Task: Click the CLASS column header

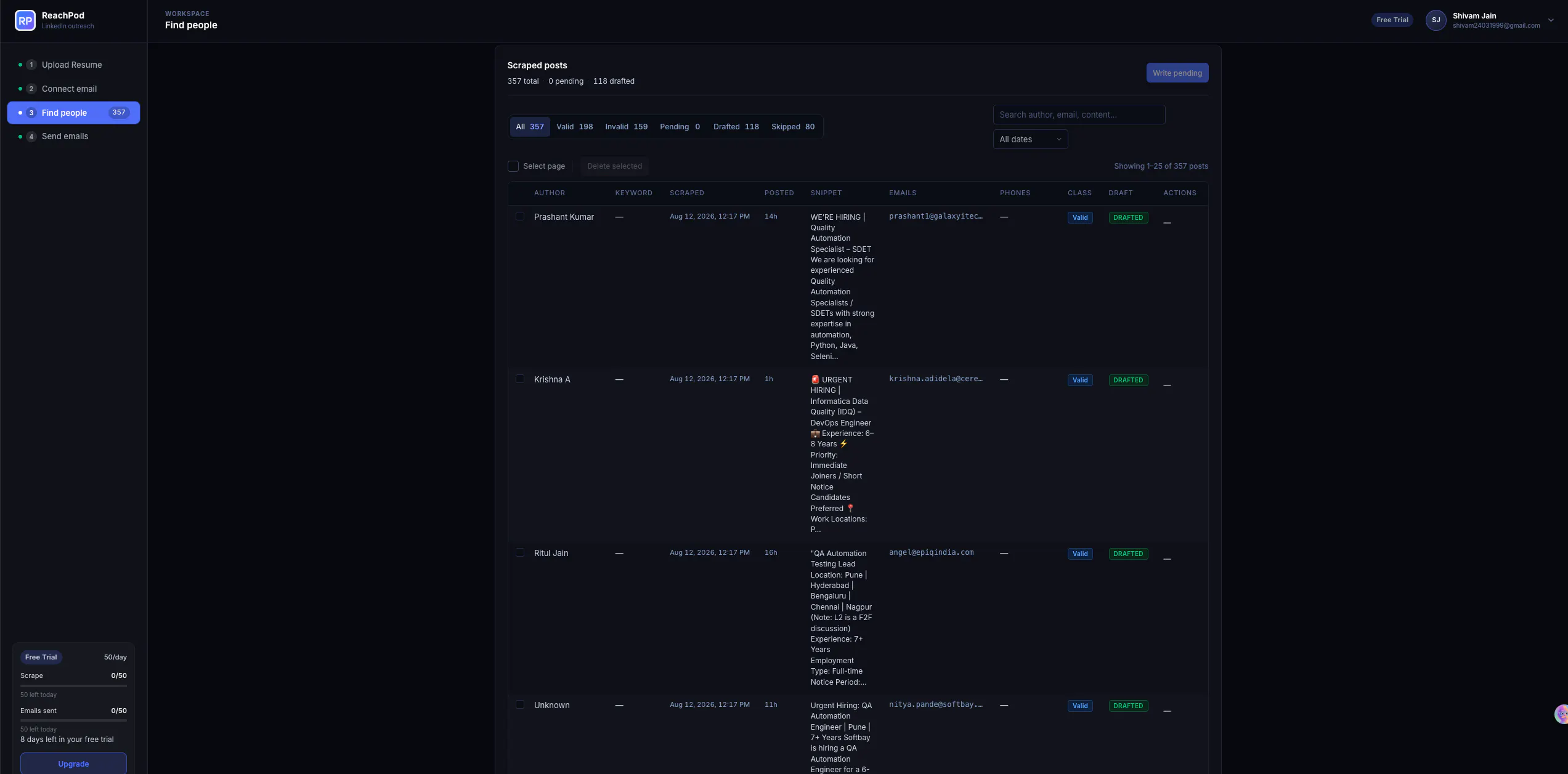Action: 1079,193
